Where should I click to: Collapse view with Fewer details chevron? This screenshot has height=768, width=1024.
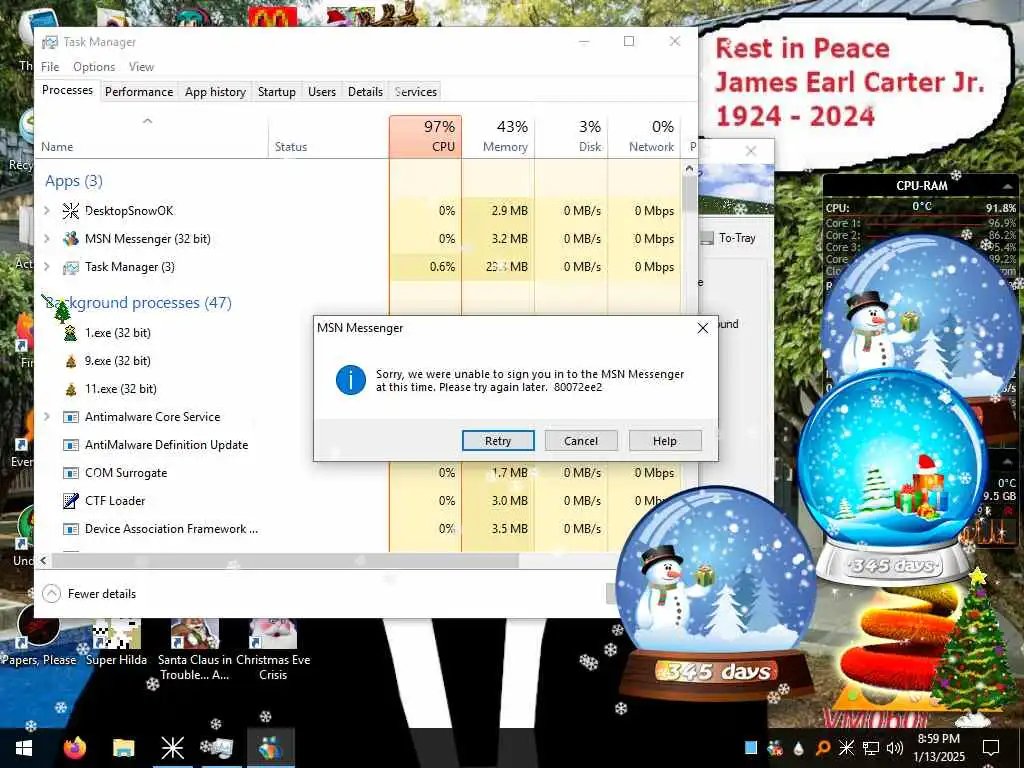(51, 594)
